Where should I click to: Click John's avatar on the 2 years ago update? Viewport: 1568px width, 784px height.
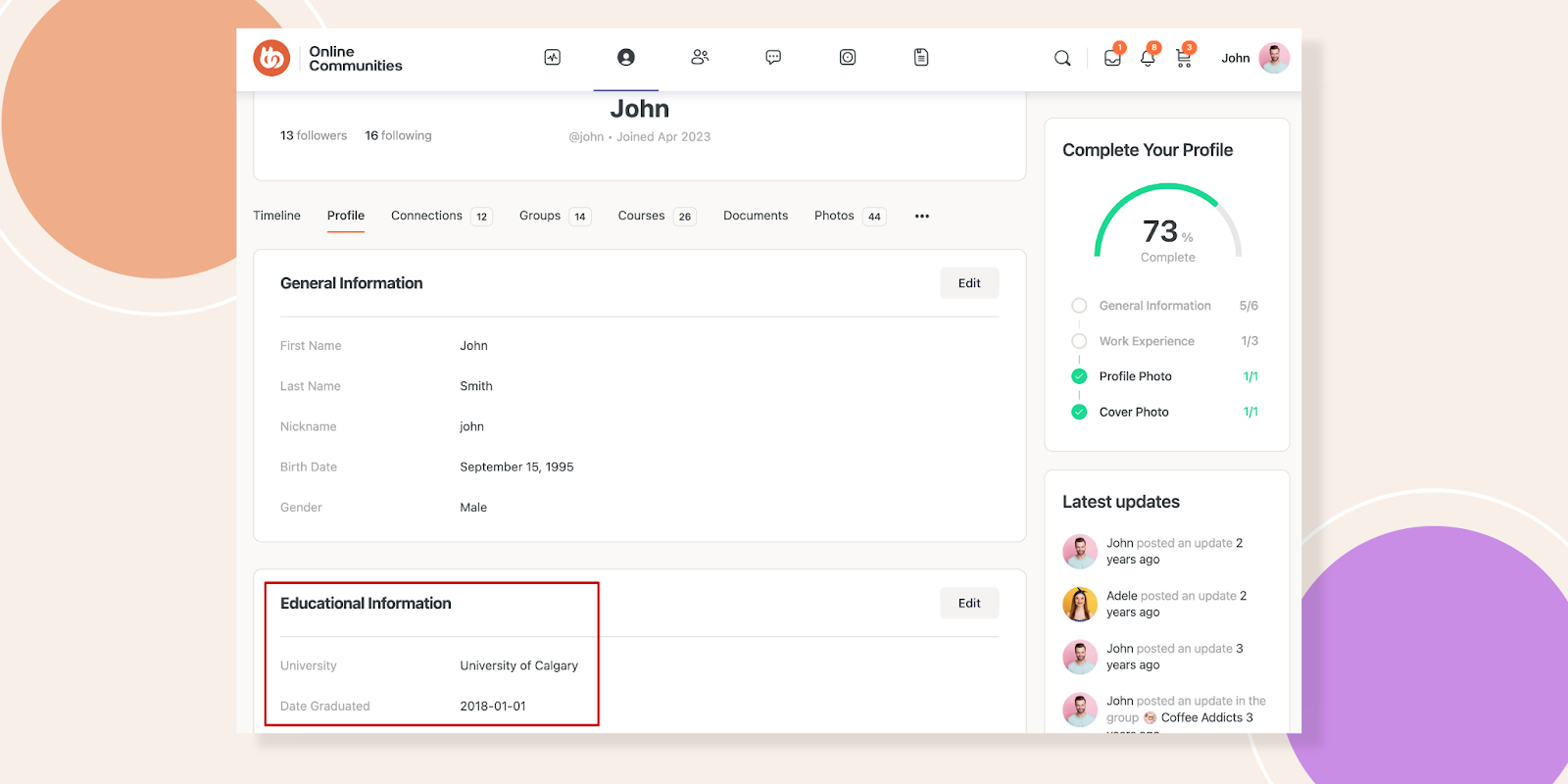coord(1080,552)
